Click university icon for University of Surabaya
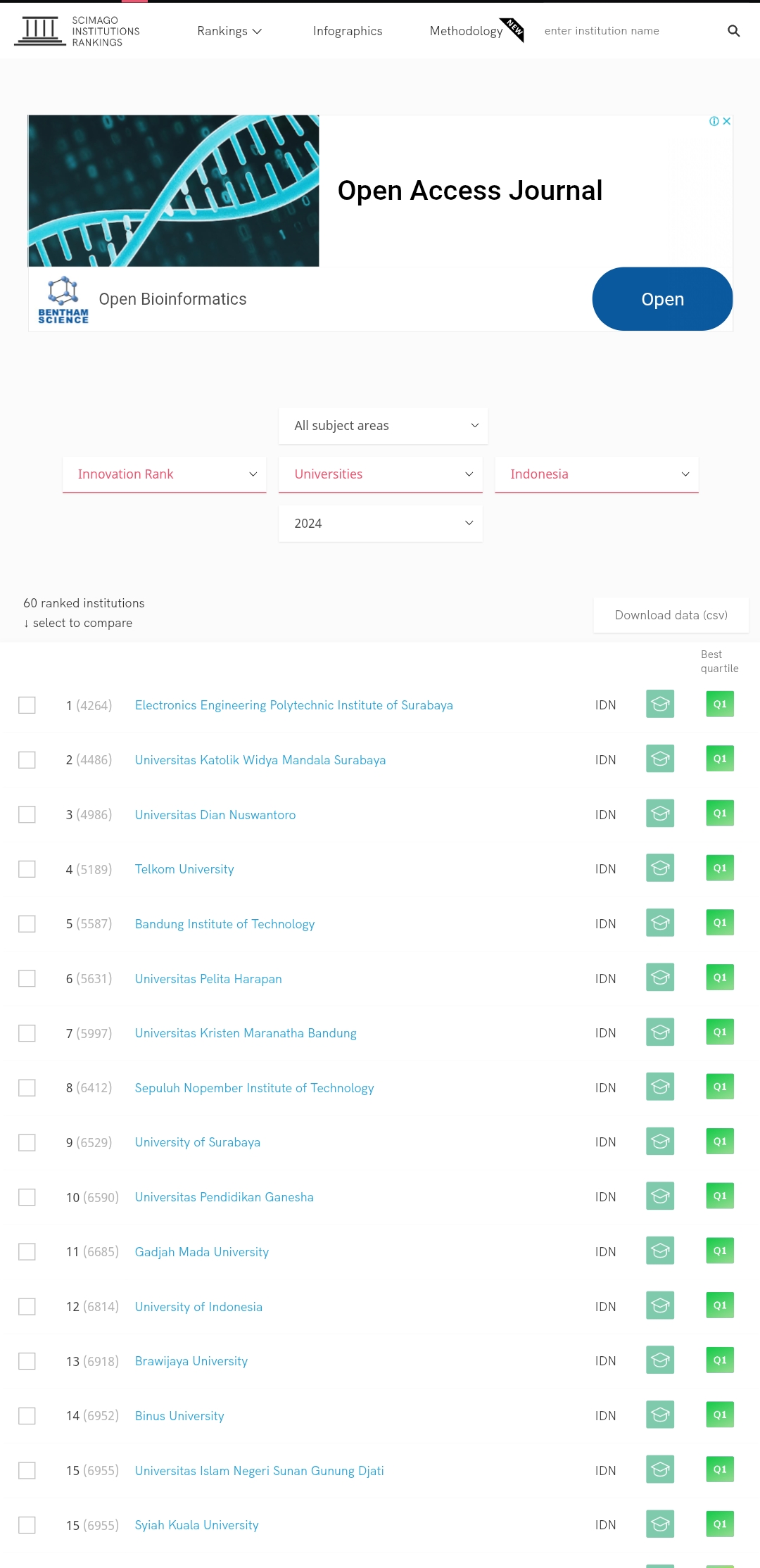Viewport: 760px width, 1568px height. pos(659,1142)
